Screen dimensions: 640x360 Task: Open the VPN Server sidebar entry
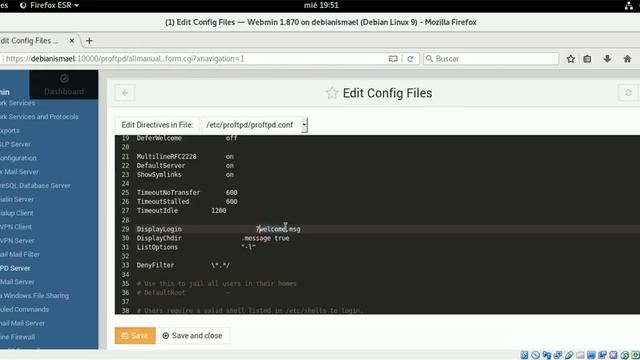(x=17, y=241)
